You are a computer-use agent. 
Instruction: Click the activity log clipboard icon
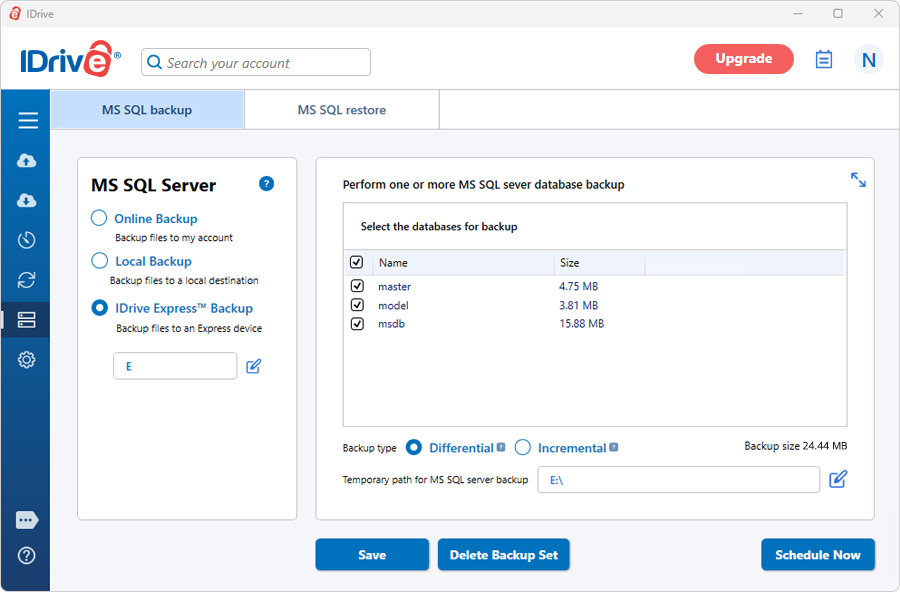[824, 59]
